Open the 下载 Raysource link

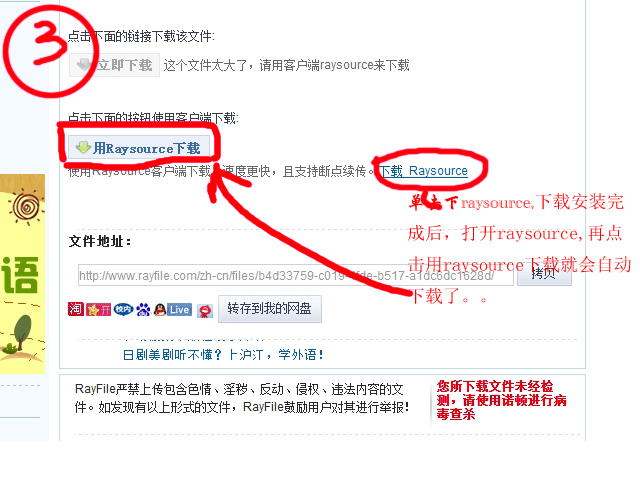(424, 171)
